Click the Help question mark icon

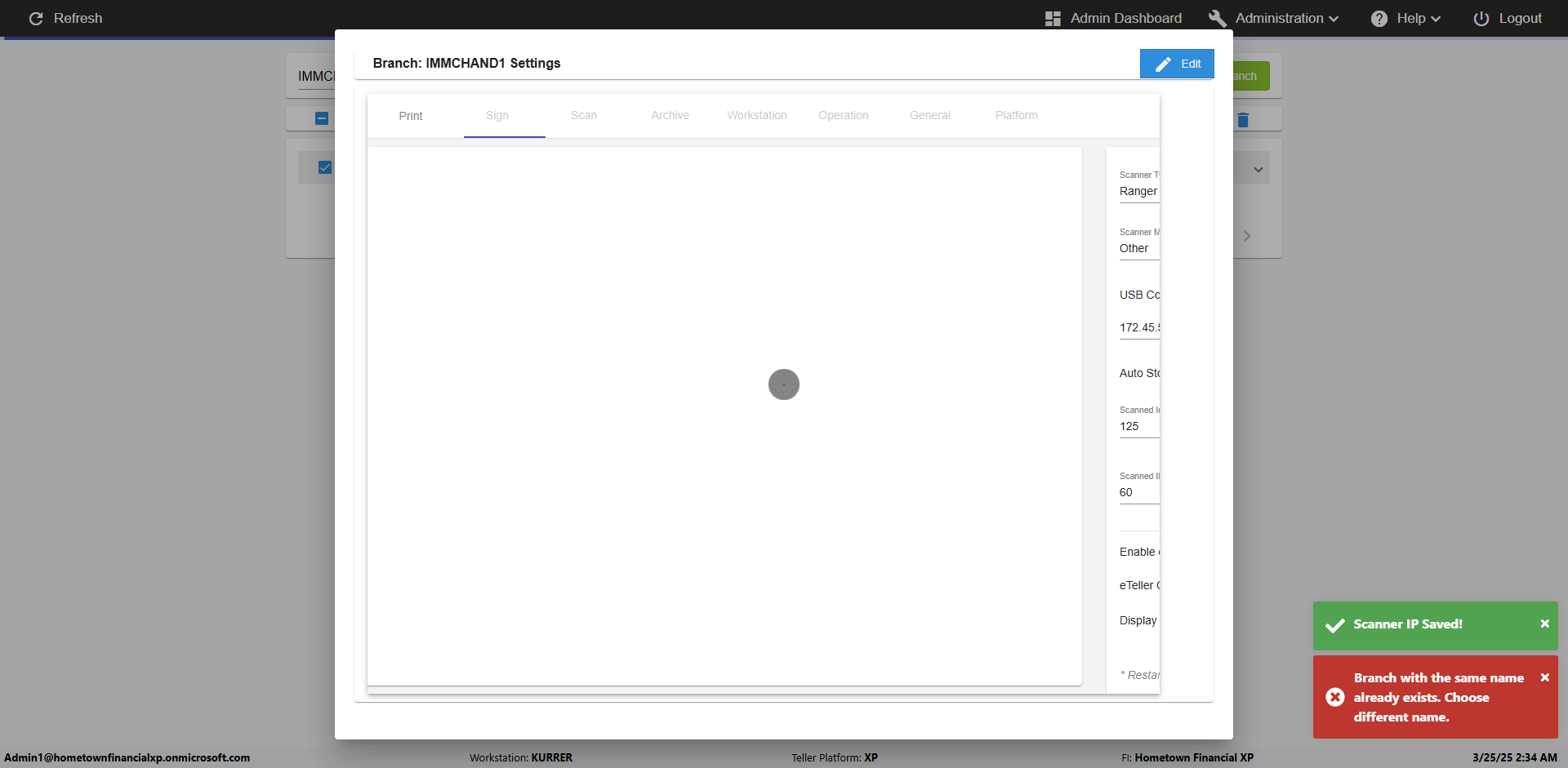click(1379, 19)
